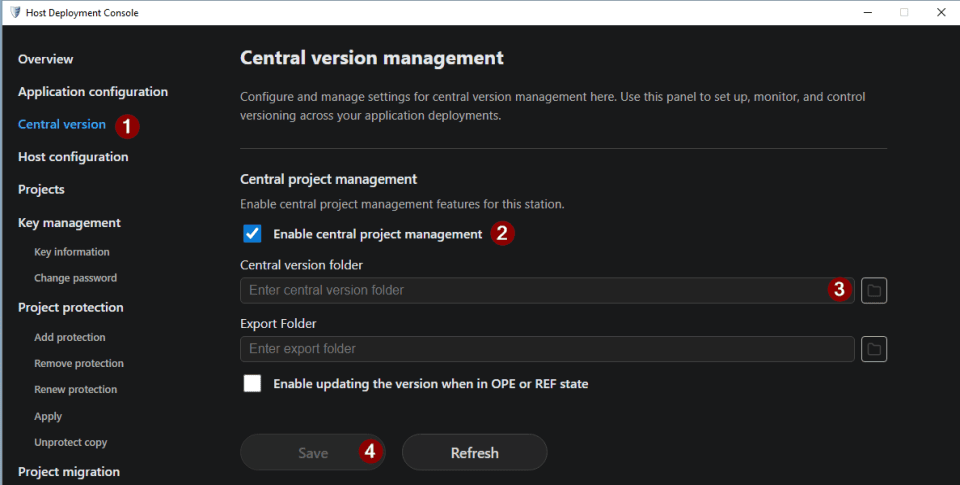Open Key management section
This screenshot has width=960, height=485.
tap(69, 223)
